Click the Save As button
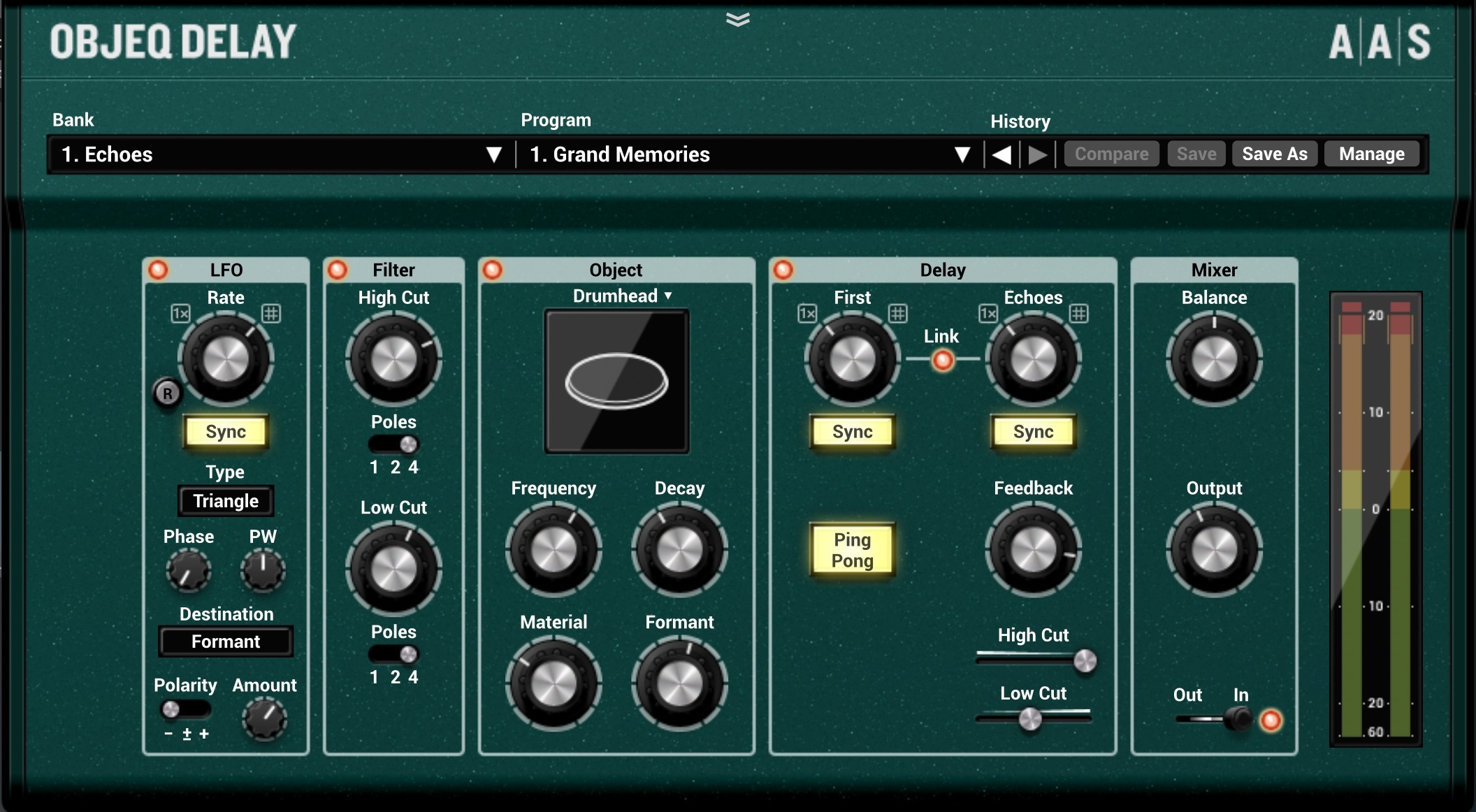1476x812 pixels. click(x=1274, y=154)
